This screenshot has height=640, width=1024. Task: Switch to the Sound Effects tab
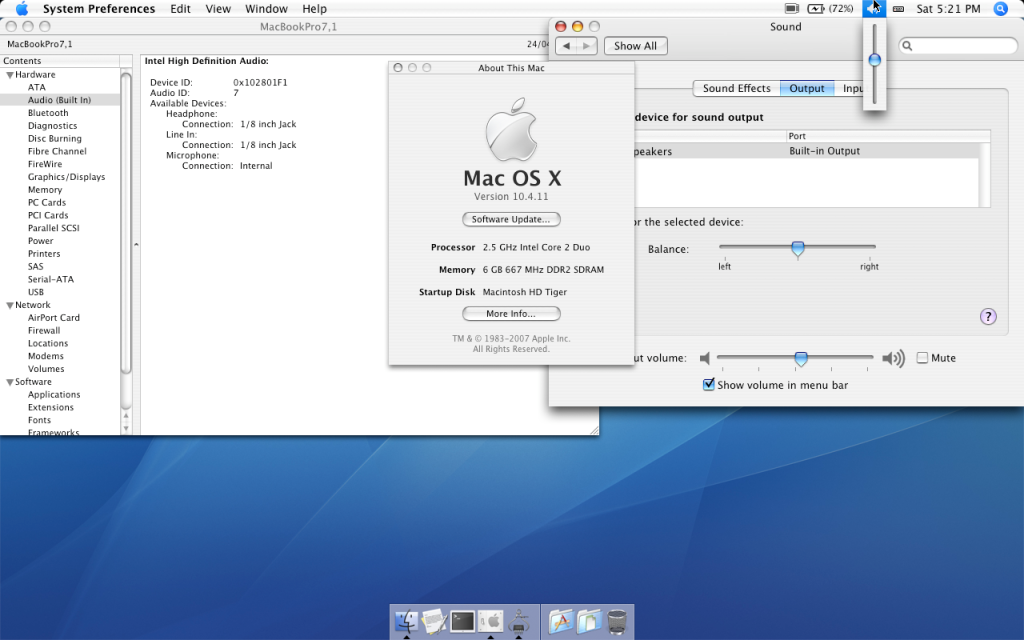click(736, 88)
